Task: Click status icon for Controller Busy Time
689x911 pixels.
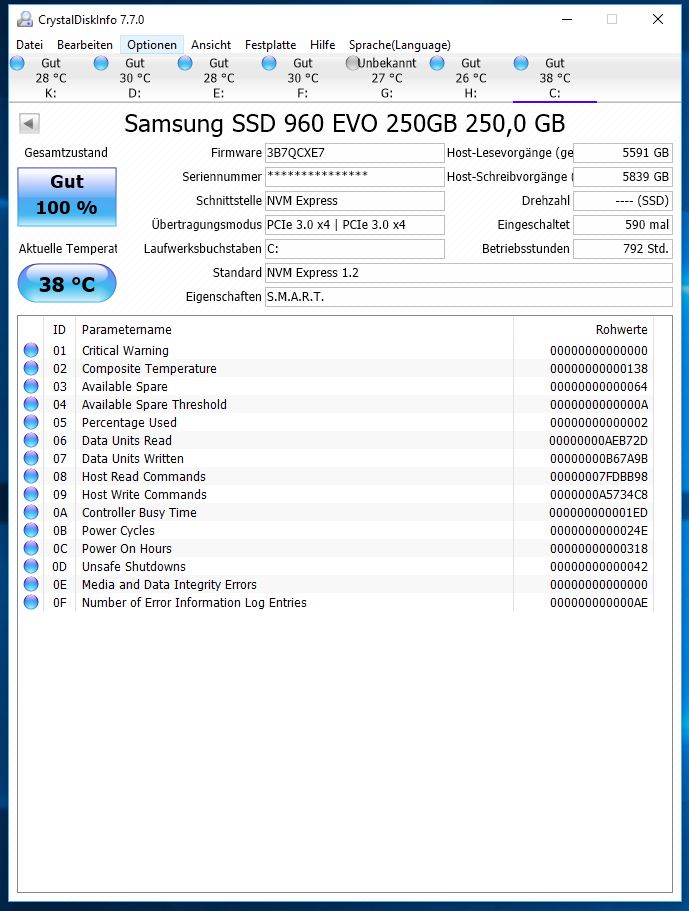Action: pyautogui.click(x=31, y=512)
